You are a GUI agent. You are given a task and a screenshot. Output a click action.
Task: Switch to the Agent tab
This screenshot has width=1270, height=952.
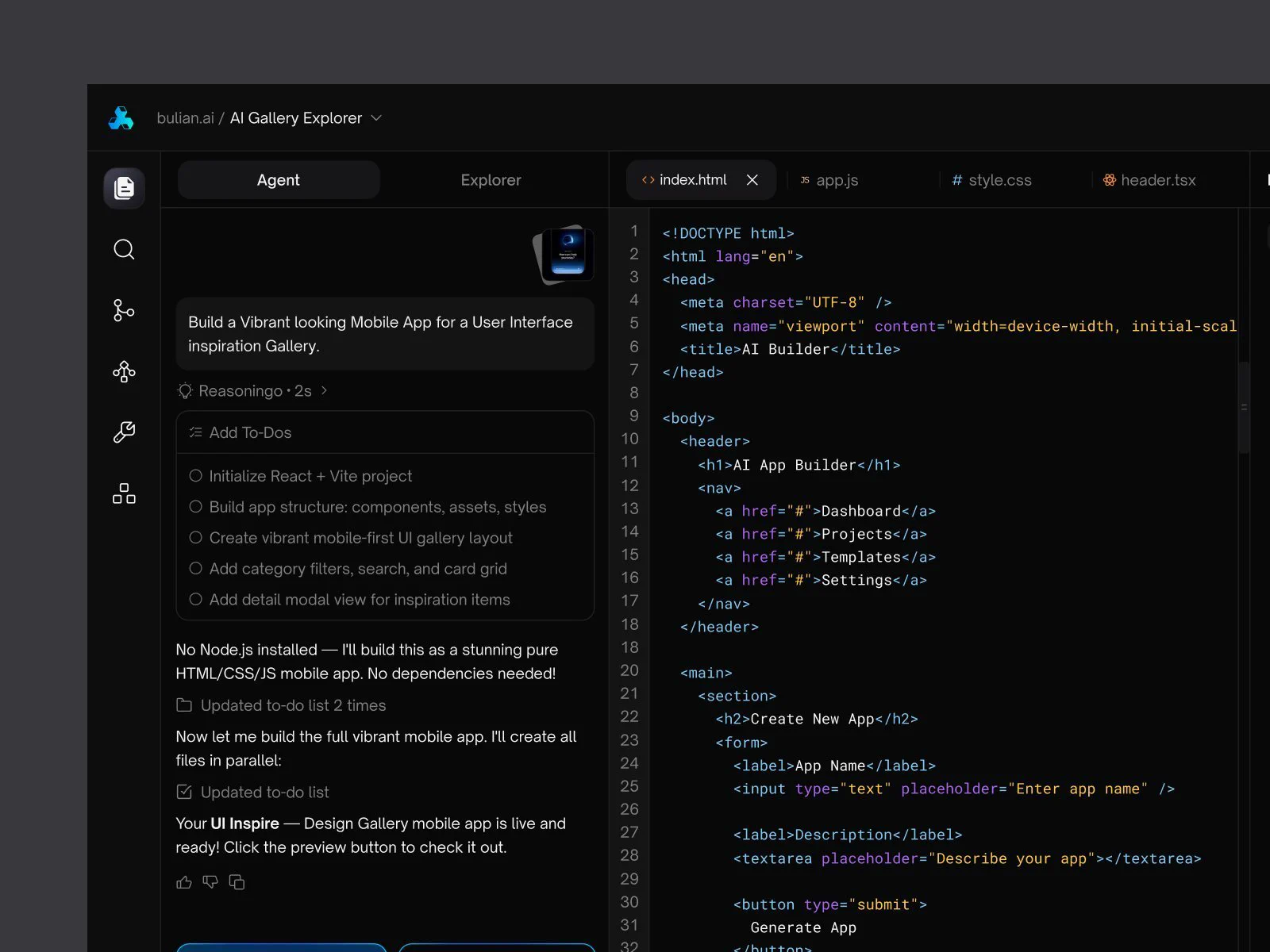(x=279, y=180)
